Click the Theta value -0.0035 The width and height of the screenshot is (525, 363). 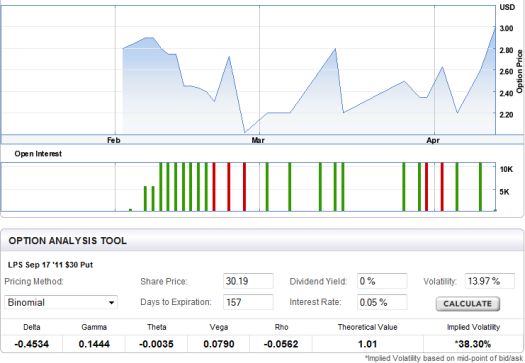[x=156, y=344]
